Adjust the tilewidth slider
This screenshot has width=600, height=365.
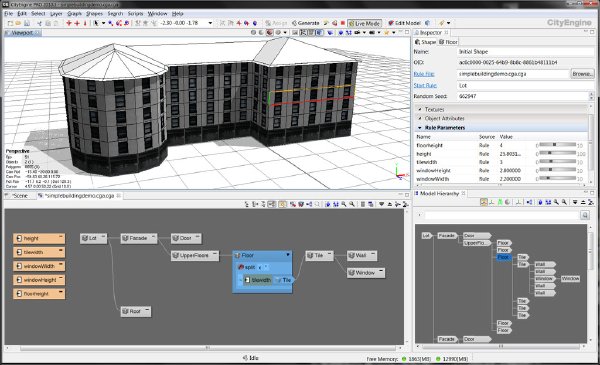pyautogui.click(x=557, y=162)
